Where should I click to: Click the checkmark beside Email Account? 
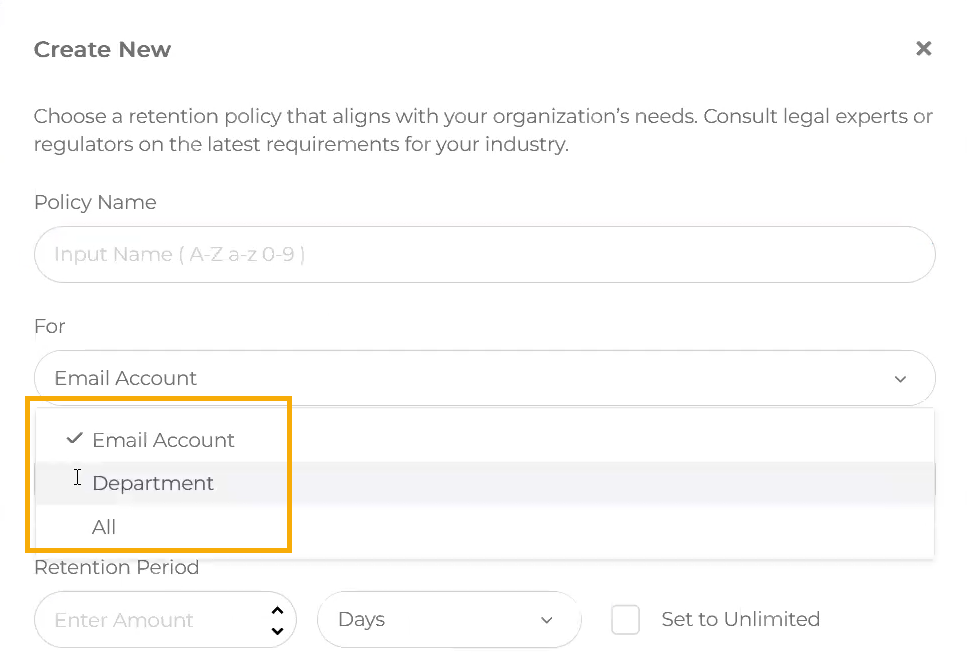pyautogui.click(x=74, y=438)
